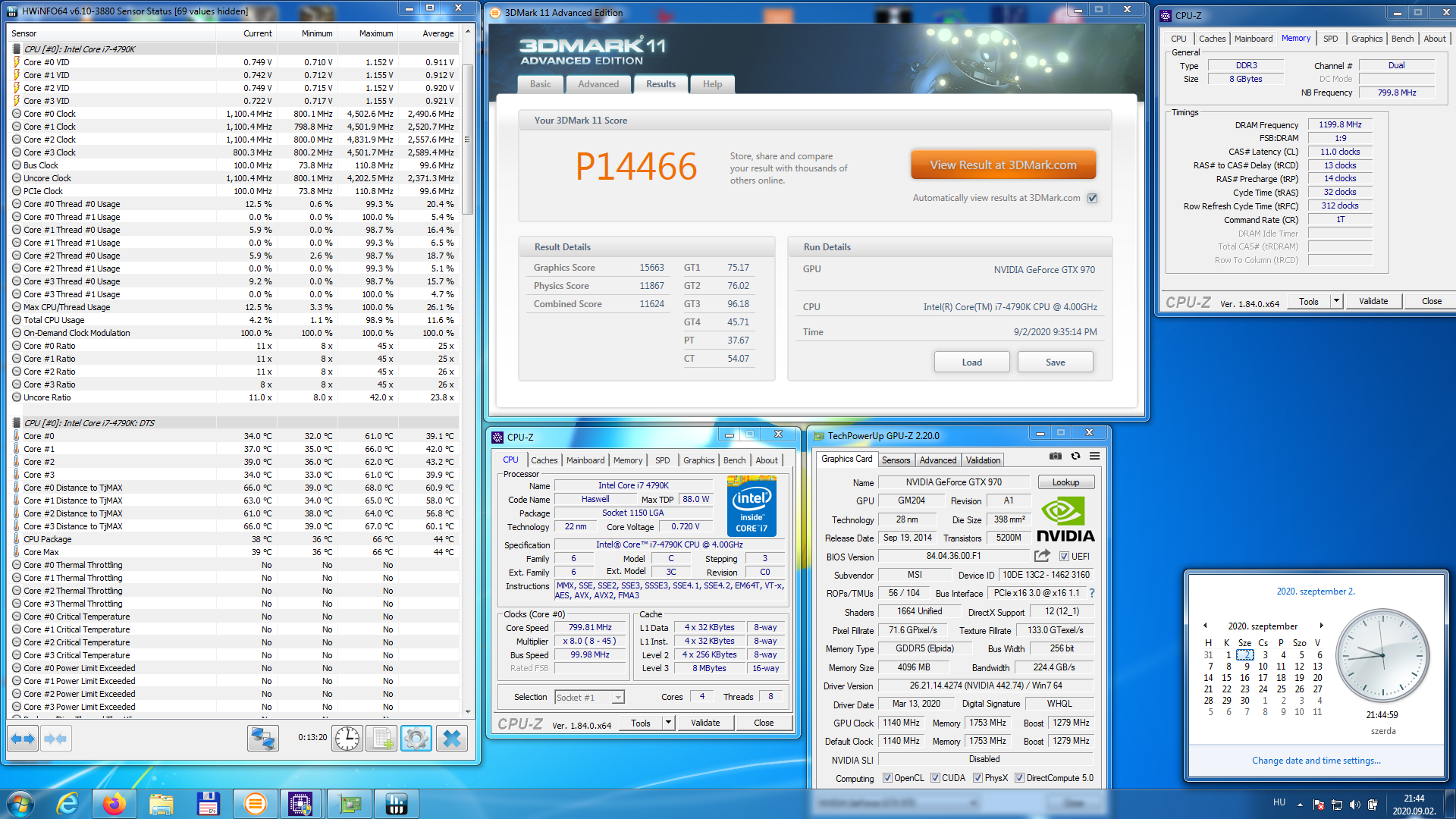This screenshot has width=1456, height=819.
Task: Open Tools dropdown arrow in Memory CPU-Z window
Action: tap(1336, 301)
